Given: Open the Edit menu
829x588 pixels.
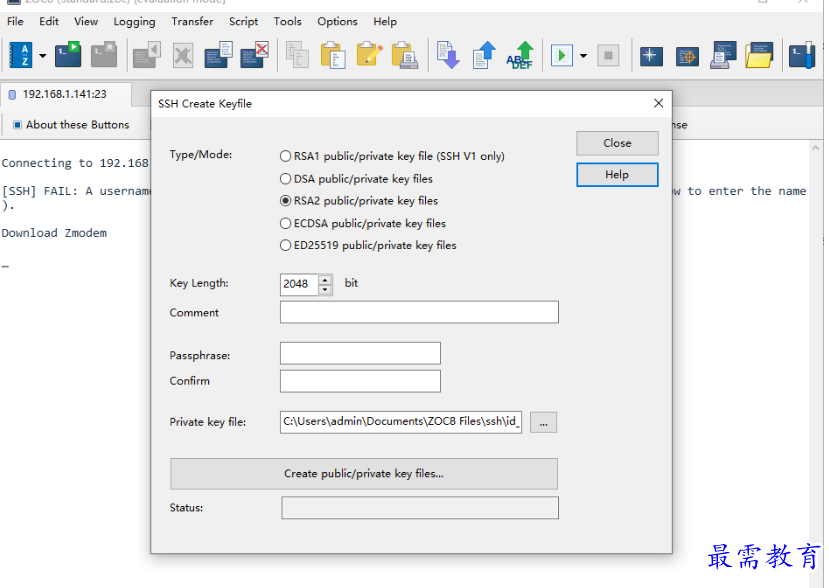Looking at the screenshot, I should click(x=49, y=22).
